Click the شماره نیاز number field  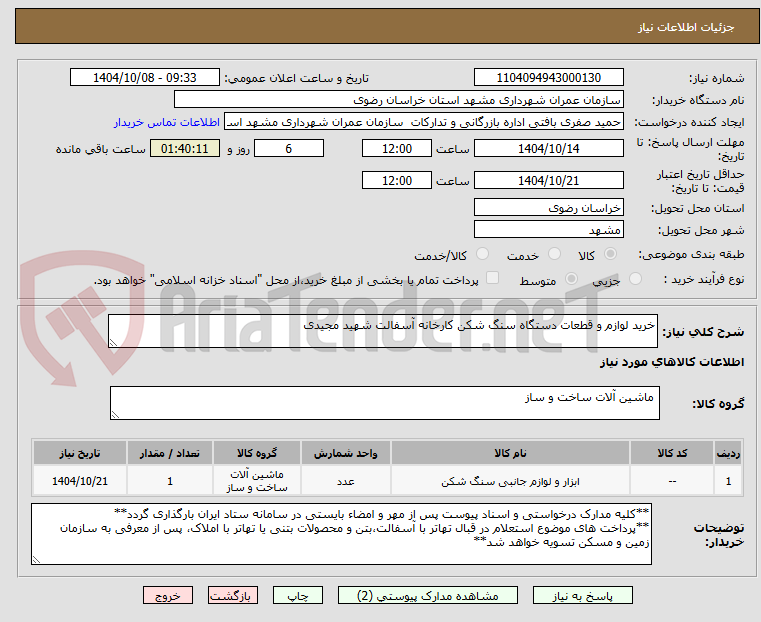(x=548, y=78)
